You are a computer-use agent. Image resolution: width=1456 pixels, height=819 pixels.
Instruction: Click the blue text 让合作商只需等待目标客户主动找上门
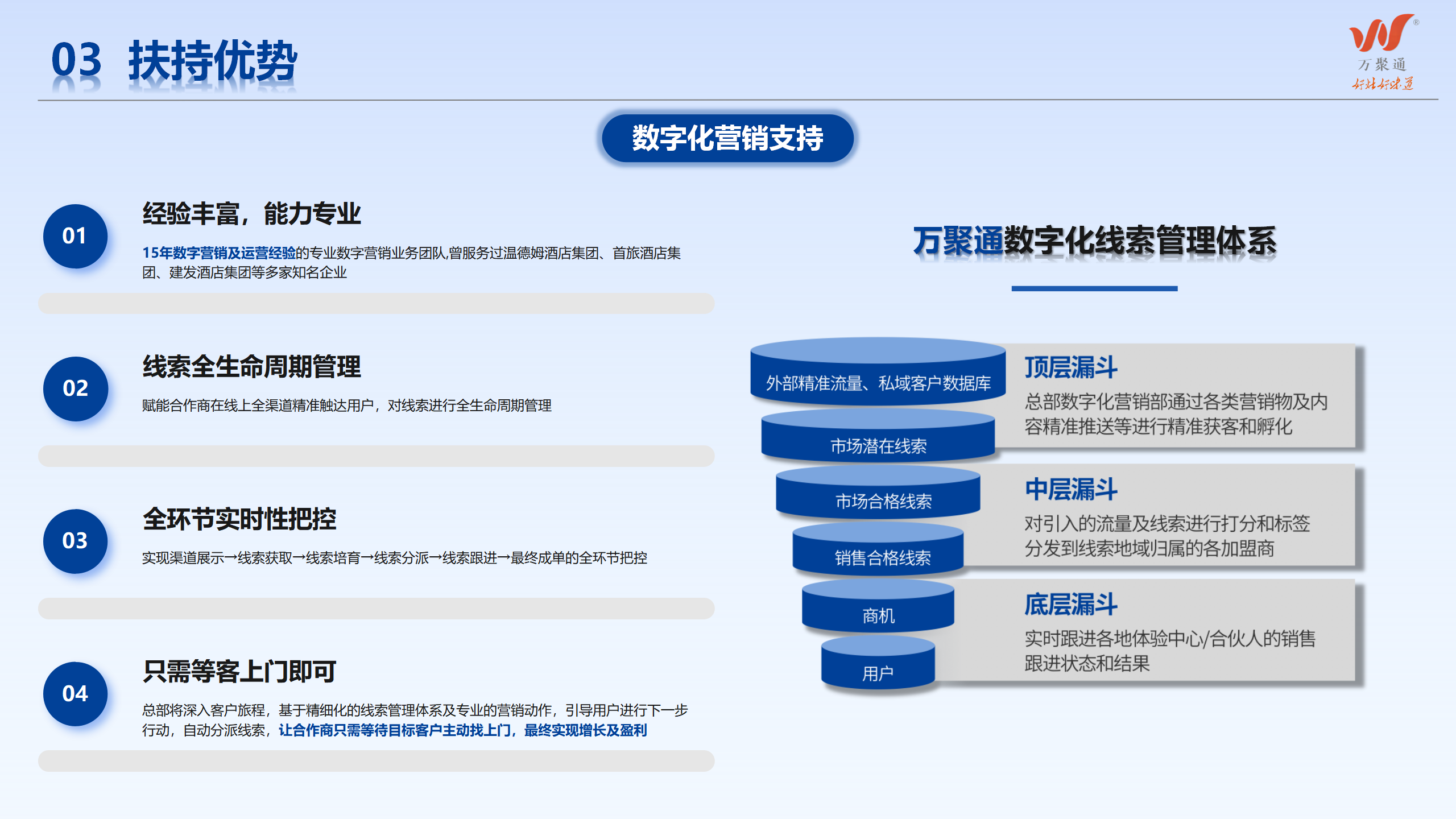tap(395, 730)
